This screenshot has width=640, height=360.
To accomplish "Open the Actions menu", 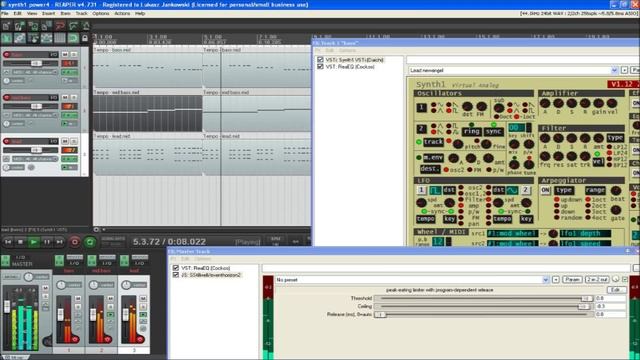I will pyautogui.click(x=122, y=13).
